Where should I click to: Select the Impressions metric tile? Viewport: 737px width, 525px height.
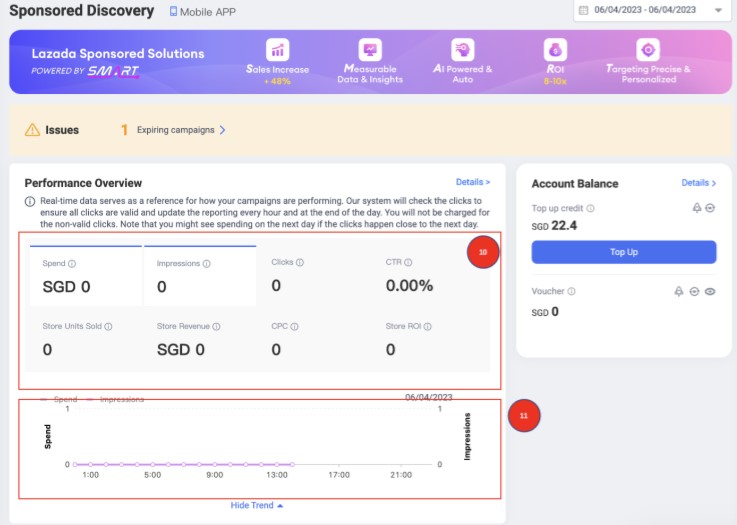[200, 276]
